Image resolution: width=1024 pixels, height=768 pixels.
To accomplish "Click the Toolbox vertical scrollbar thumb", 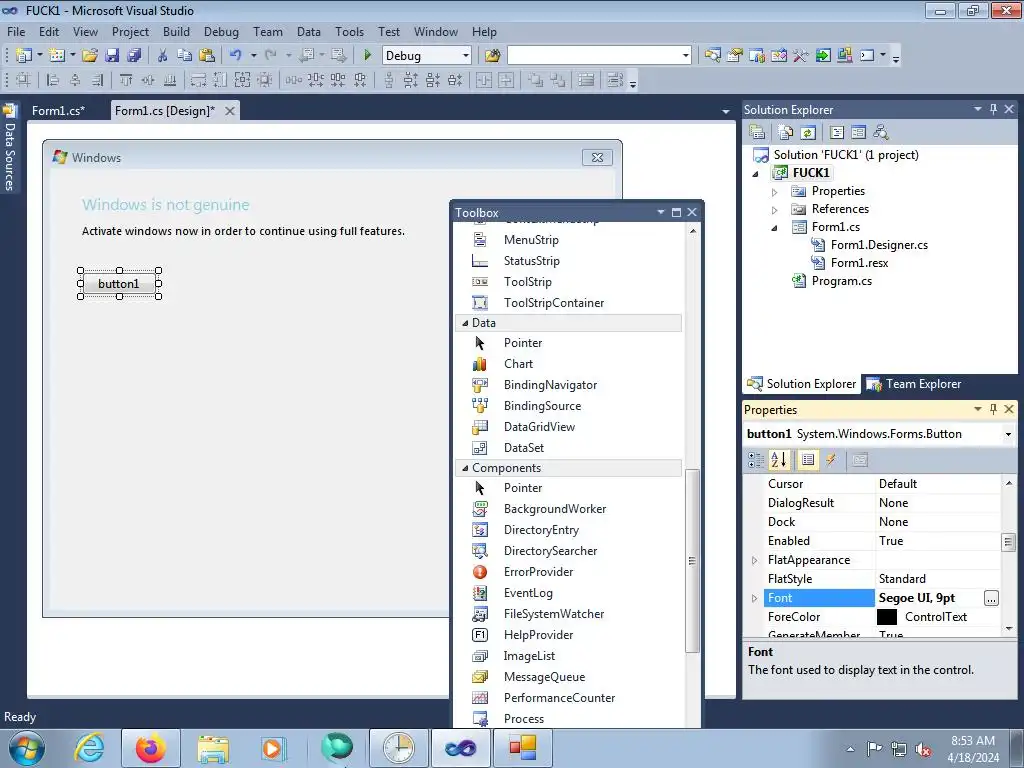I will click(692, 560).
